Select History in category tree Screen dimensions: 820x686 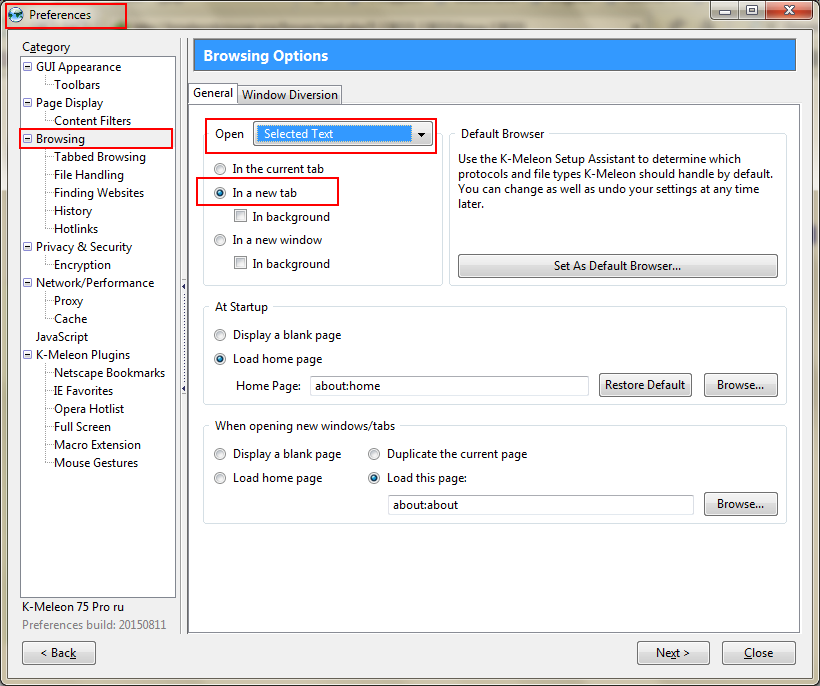pyautogui.click(x=73, y=211)
